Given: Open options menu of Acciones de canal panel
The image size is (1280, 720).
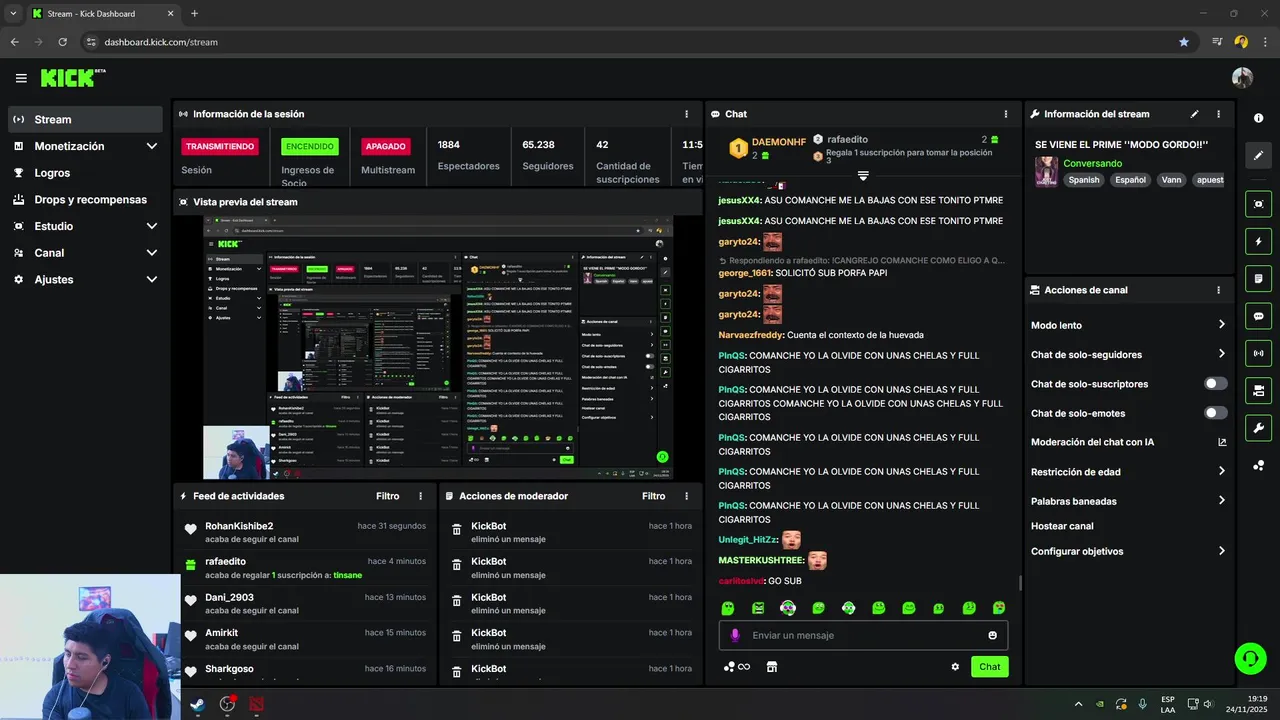Looking at the screenshot, I should (x=1218, y=290).
